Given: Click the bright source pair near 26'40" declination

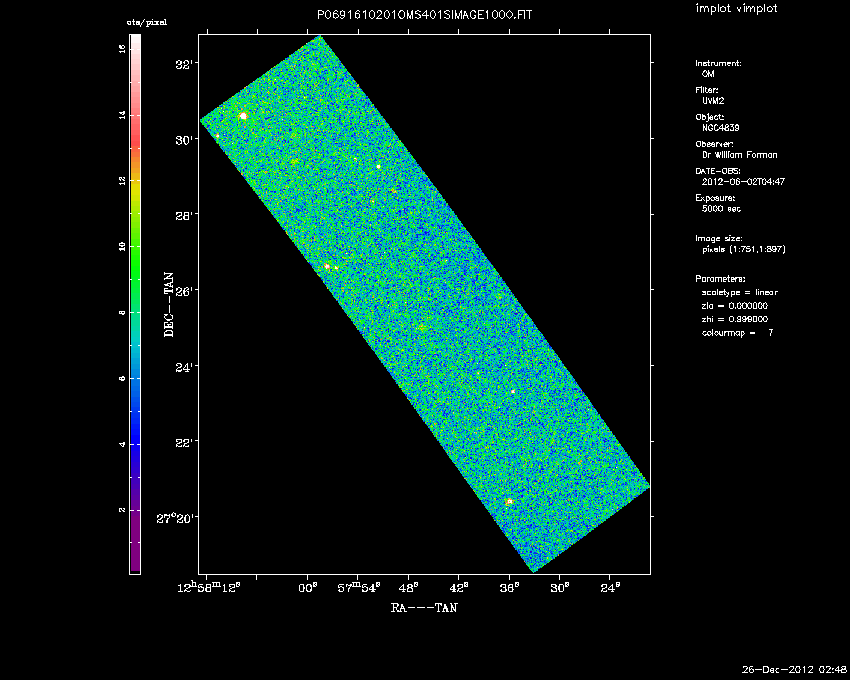Looking at the screenshot, I should coord(331,267).
